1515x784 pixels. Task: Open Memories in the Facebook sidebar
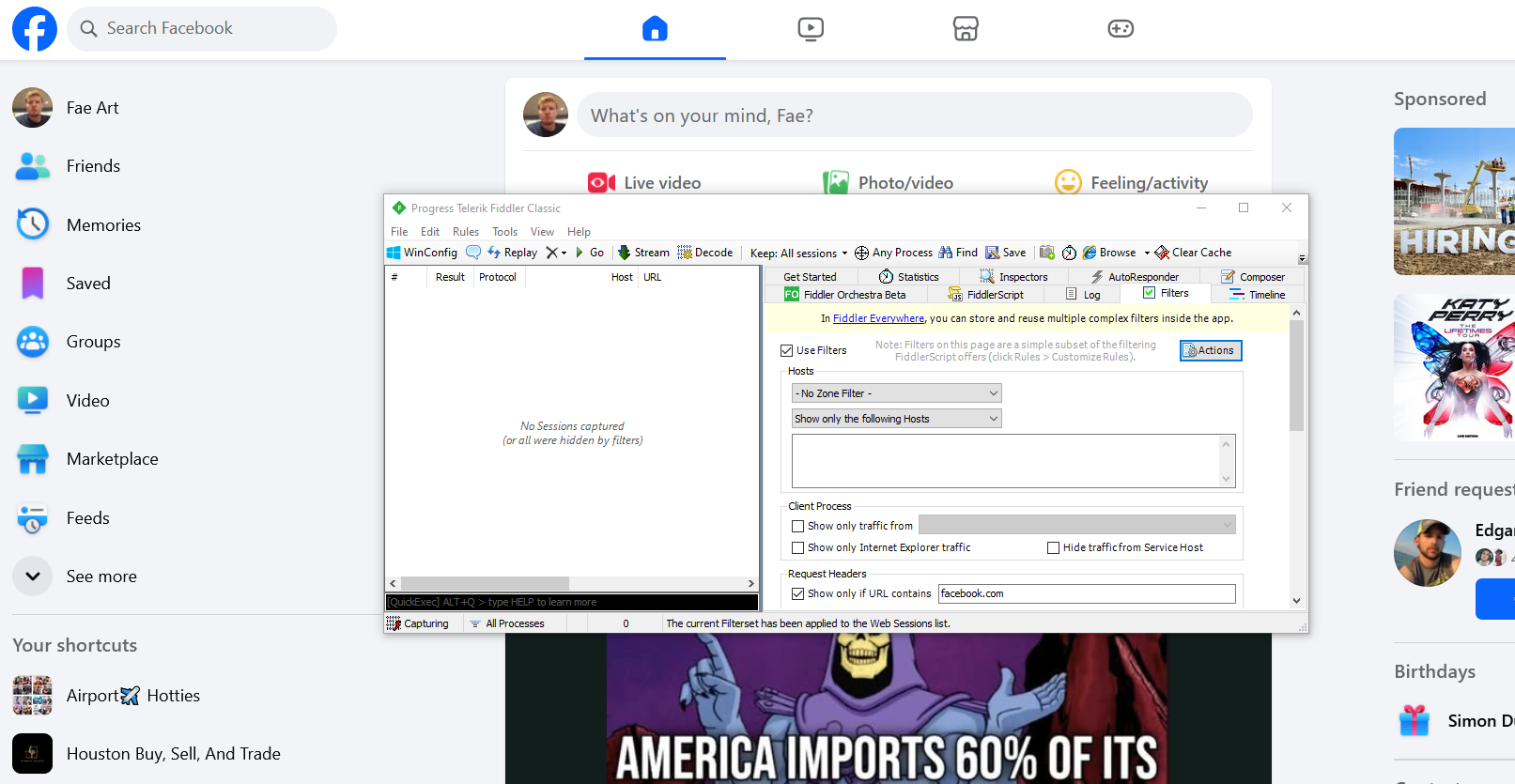tap(78, 225)
